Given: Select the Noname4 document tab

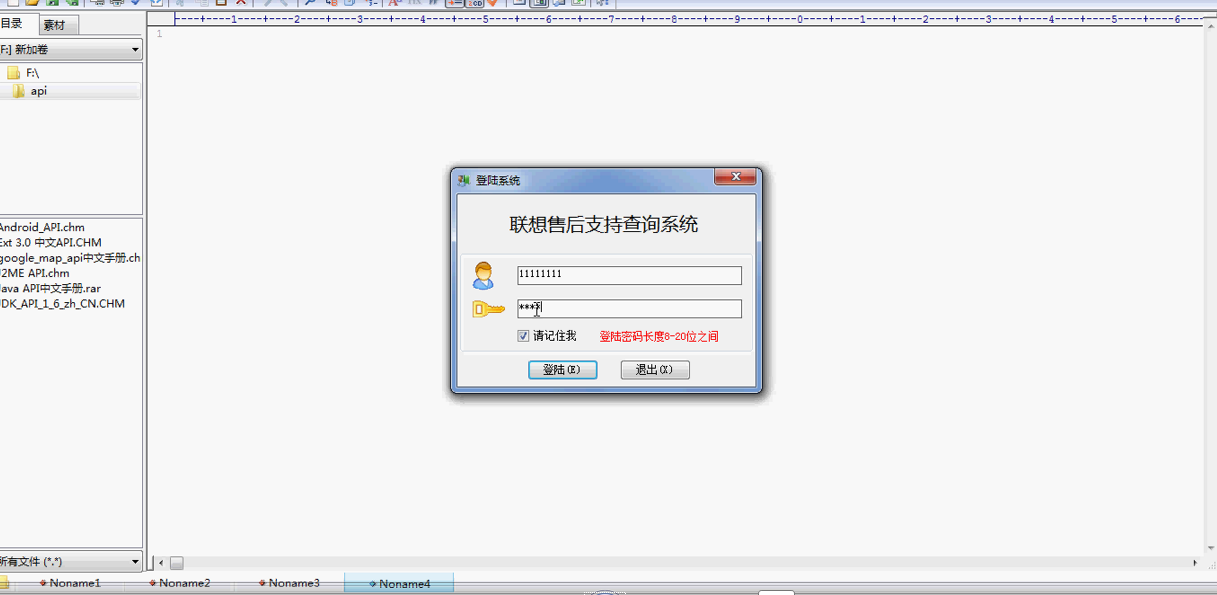Looking at the screenshot, I should [399, 583].
